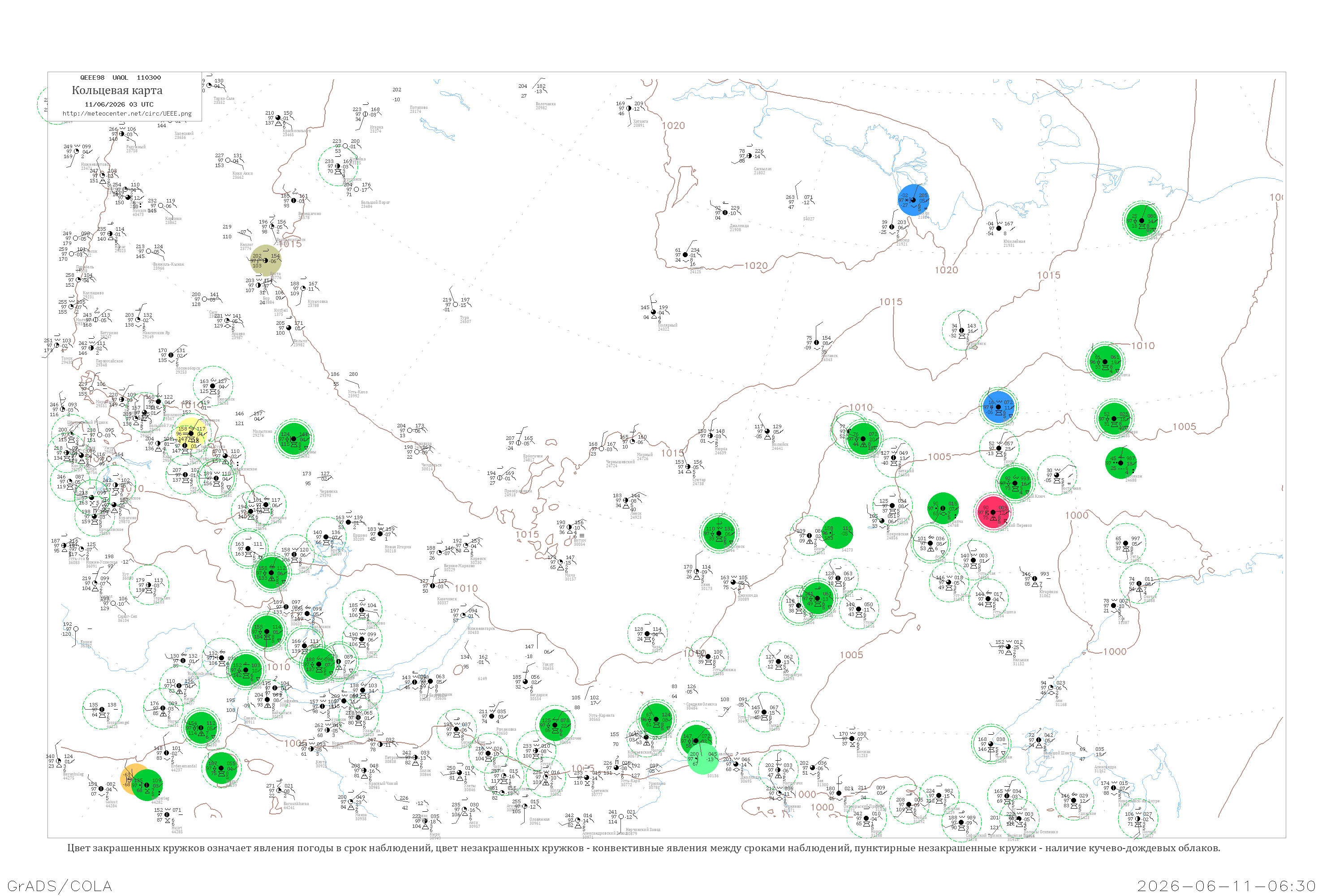
Task: Click the green station circle at Оймякон
Action: point(1120,463)
